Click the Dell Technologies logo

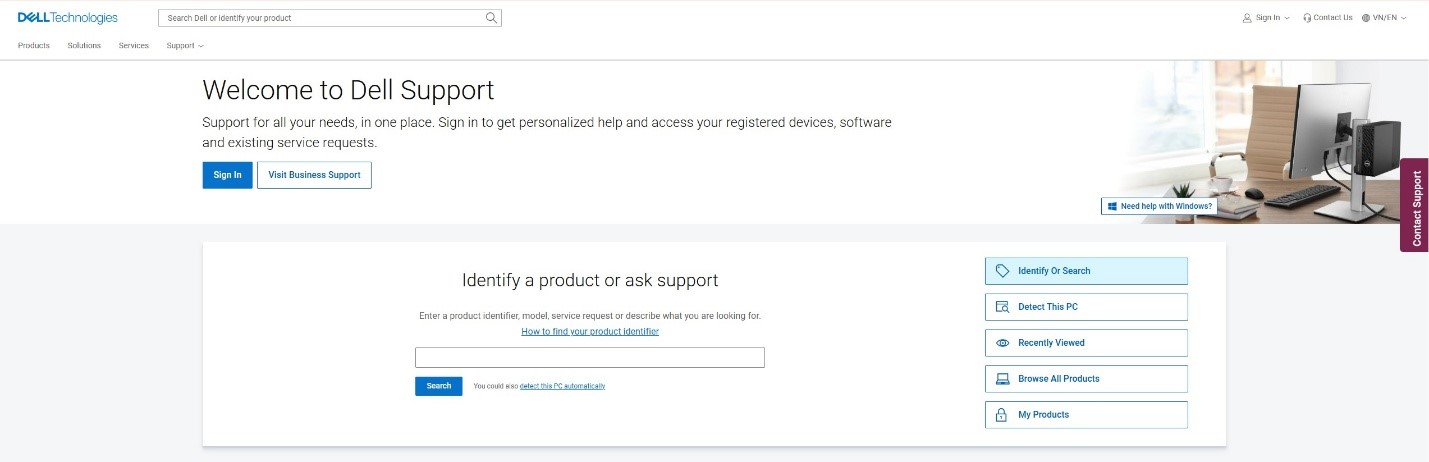67,17
